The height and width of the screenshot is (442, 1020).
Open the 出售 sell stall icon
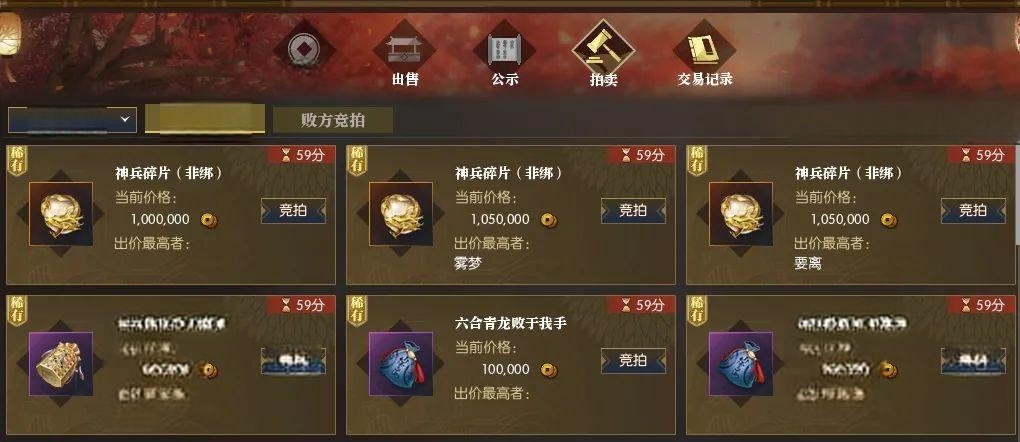(405, 49)
